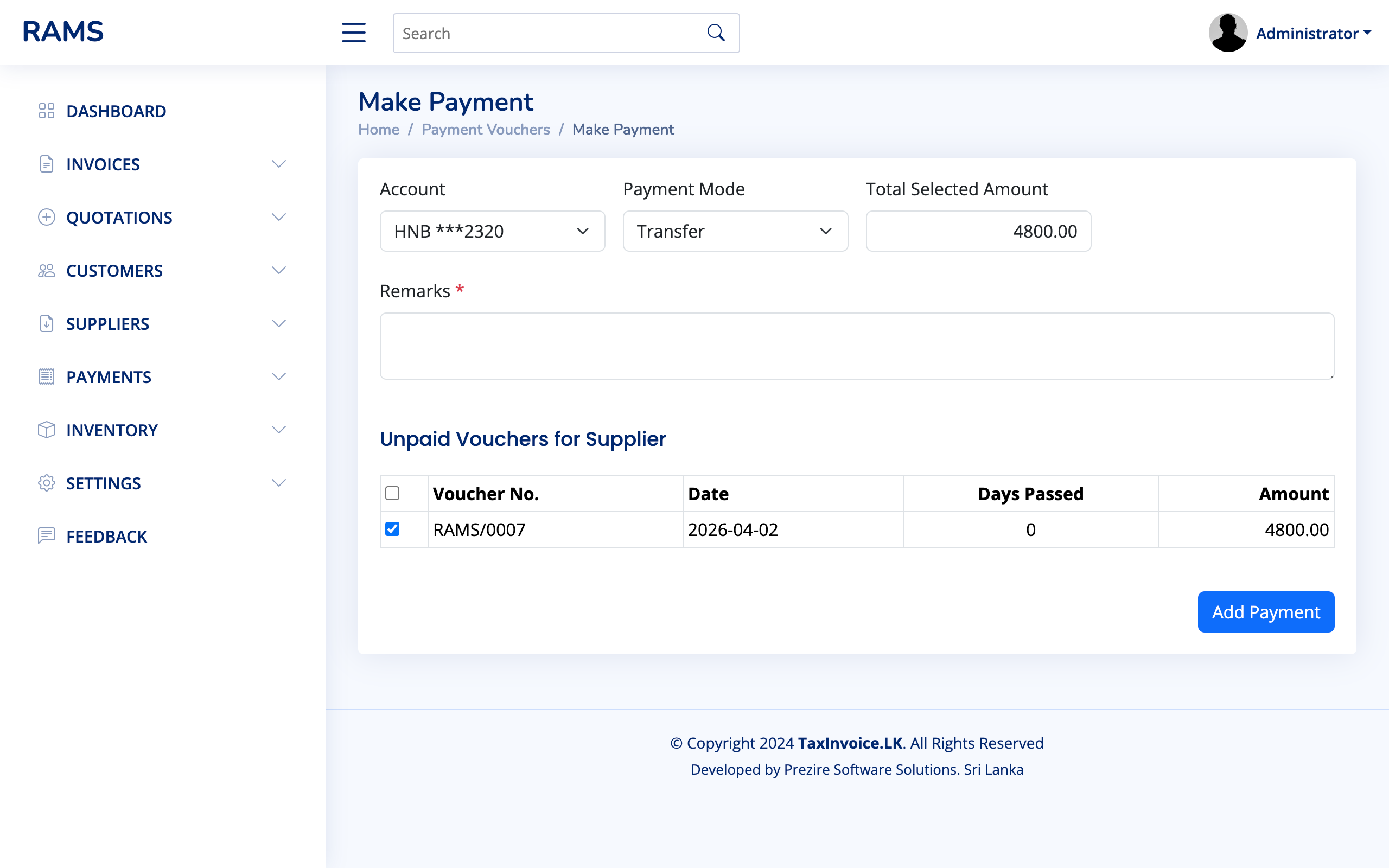1389x868 pixels.
Task: Uncheck the RAMS/0007 voucher checkbox
Action: point(393,529)
